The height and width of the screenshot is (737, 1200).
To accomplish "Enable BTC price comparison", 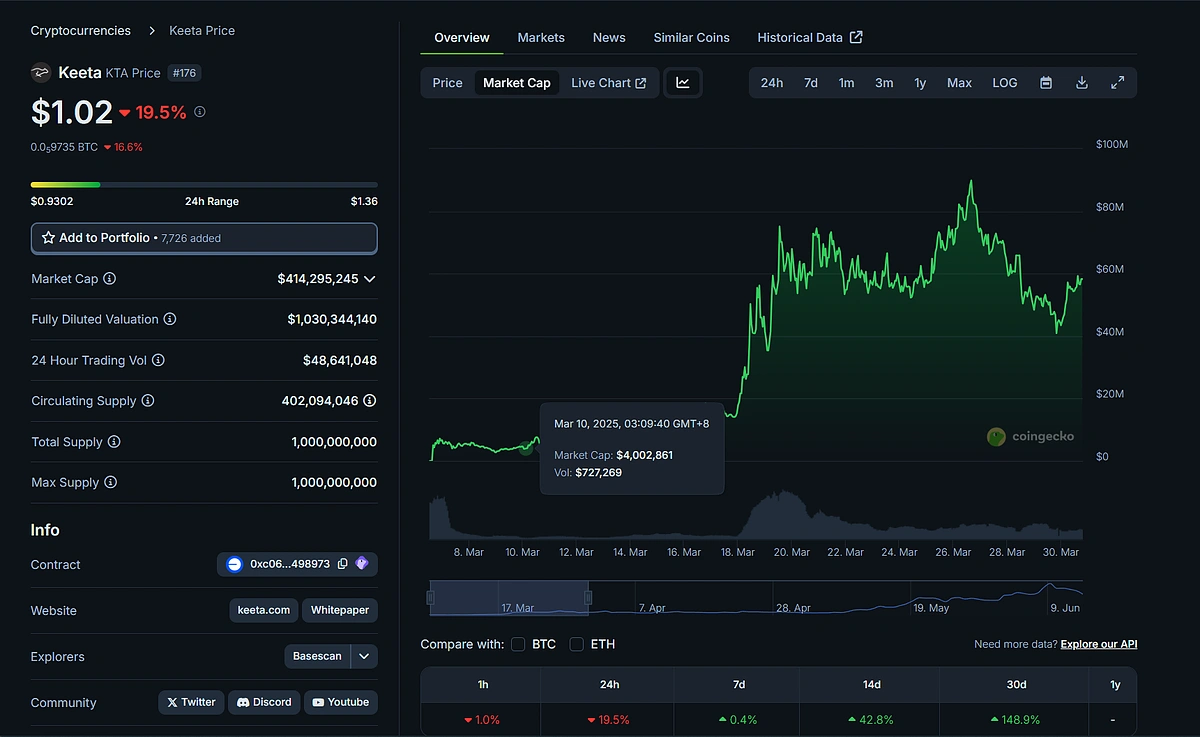I will click(518, 644).
